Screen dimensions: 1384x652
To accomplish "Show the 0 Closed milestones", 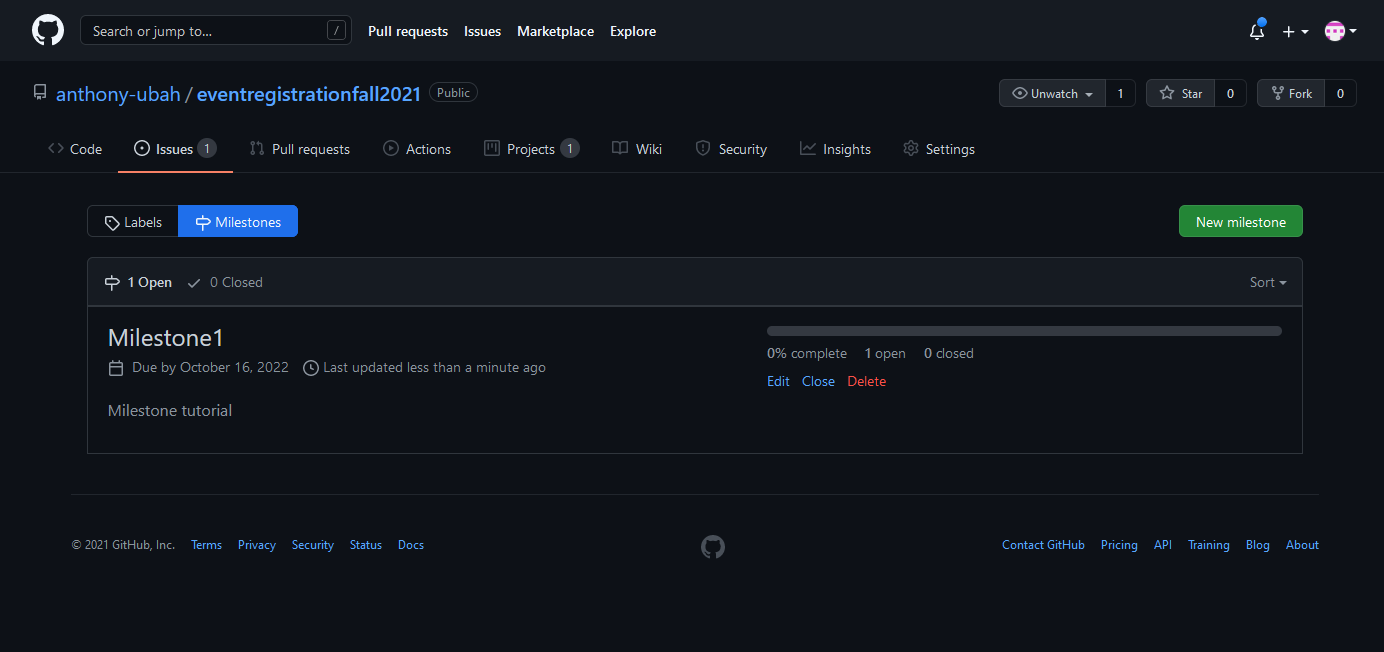I will 225,282.
